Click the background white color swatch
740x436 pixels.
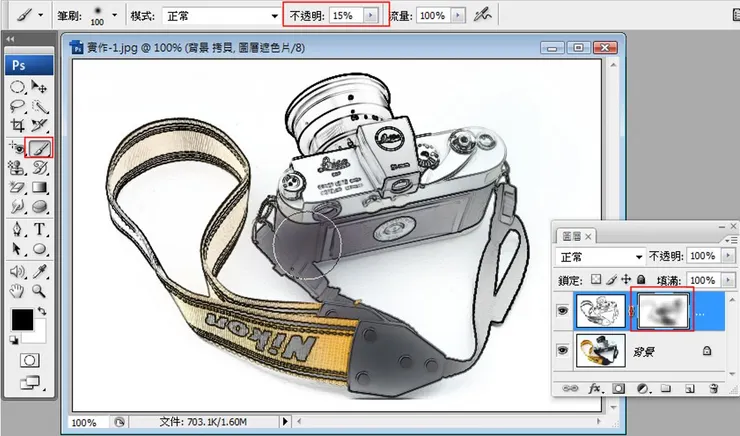(39, 335)
